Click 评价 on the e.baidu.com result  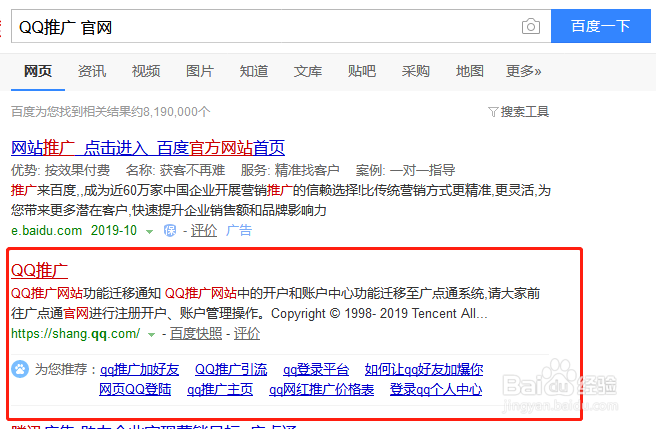[x=204, y=230]
